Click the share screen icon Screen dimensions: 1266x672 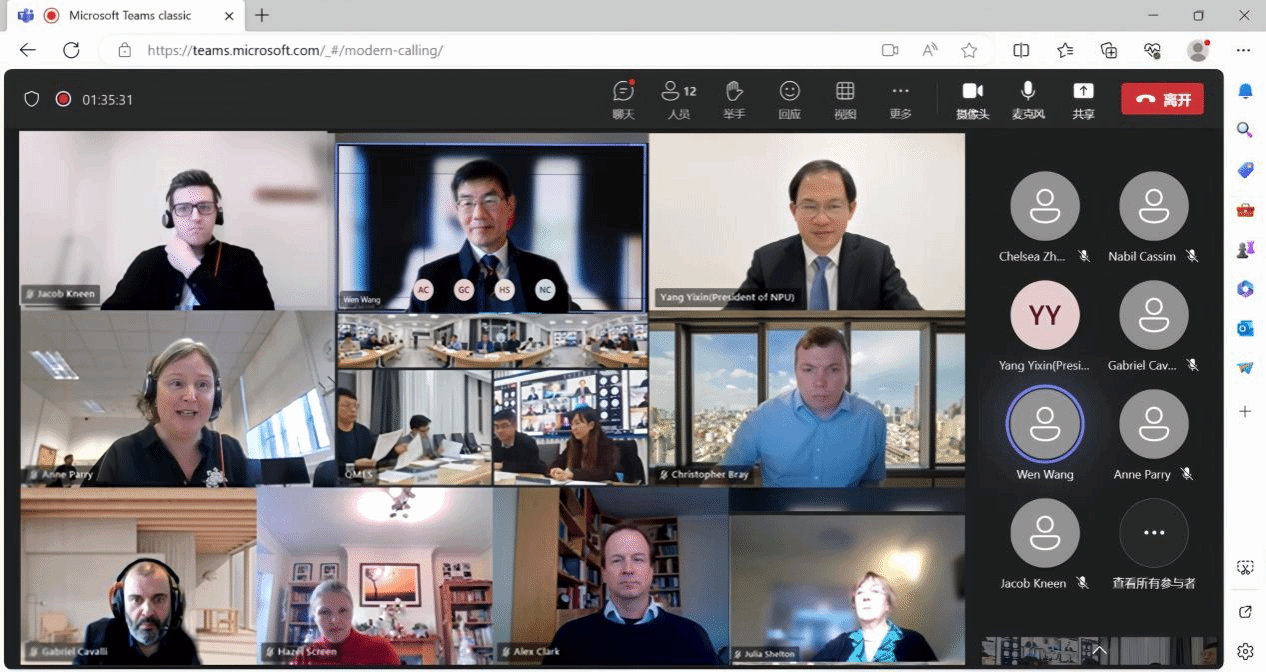point(1083,99)
